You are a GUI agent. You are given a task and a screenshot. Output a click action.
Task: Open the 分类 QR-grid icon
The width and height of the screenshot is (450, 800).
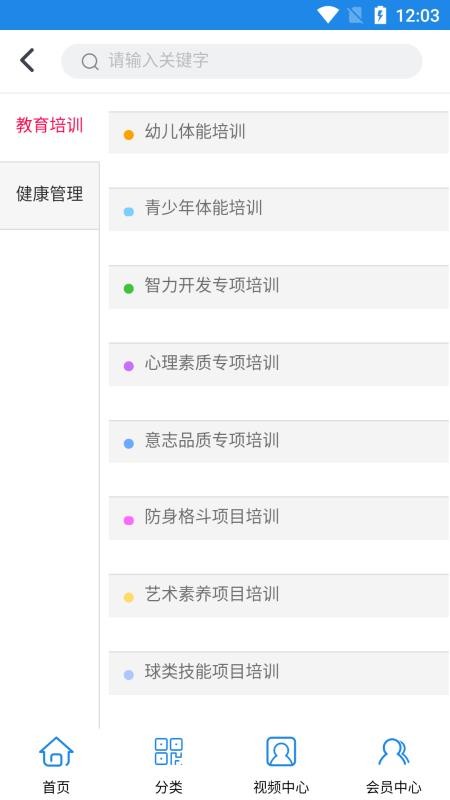[x=169, y=751]
